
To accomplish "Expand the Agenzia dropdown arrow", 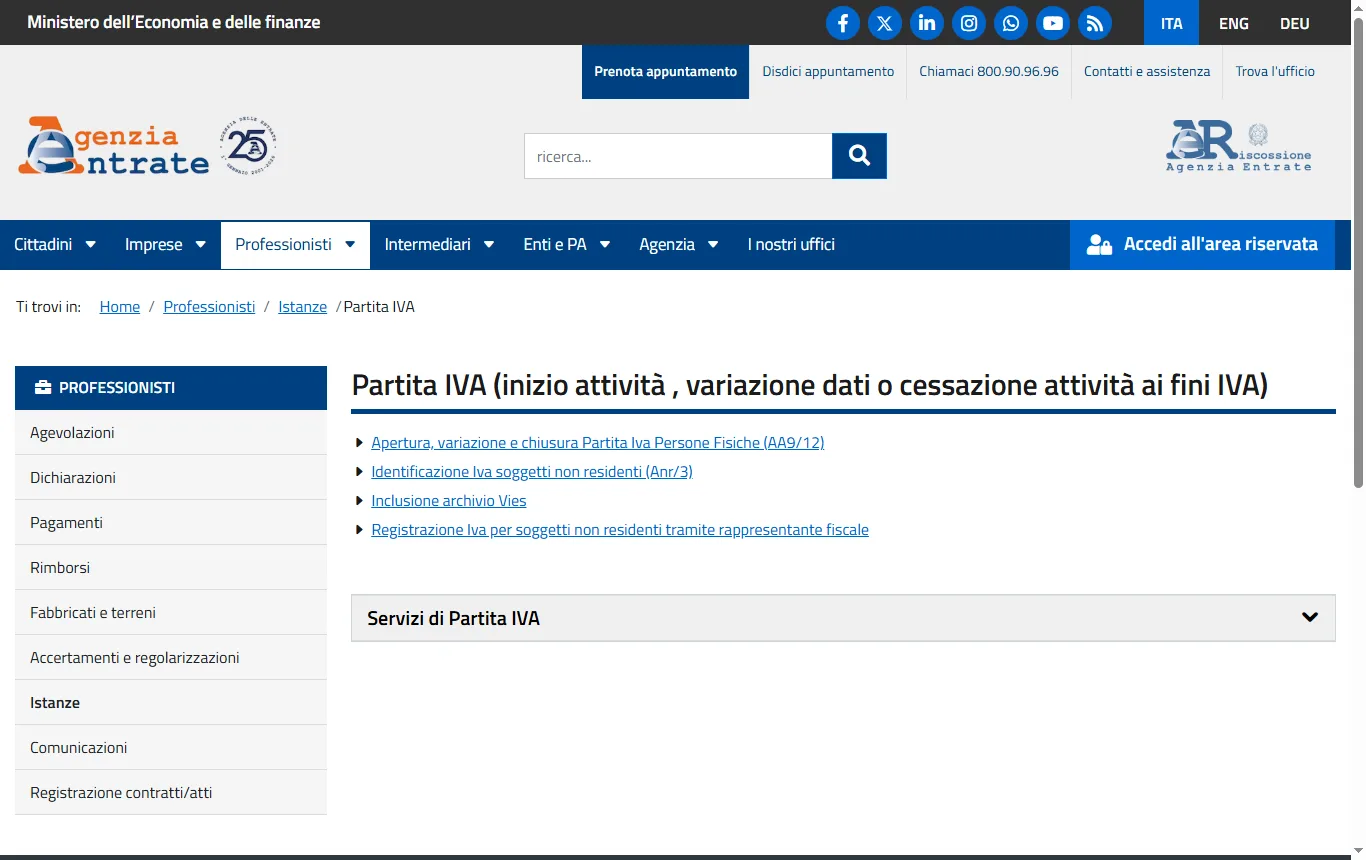I will (713, 244).
